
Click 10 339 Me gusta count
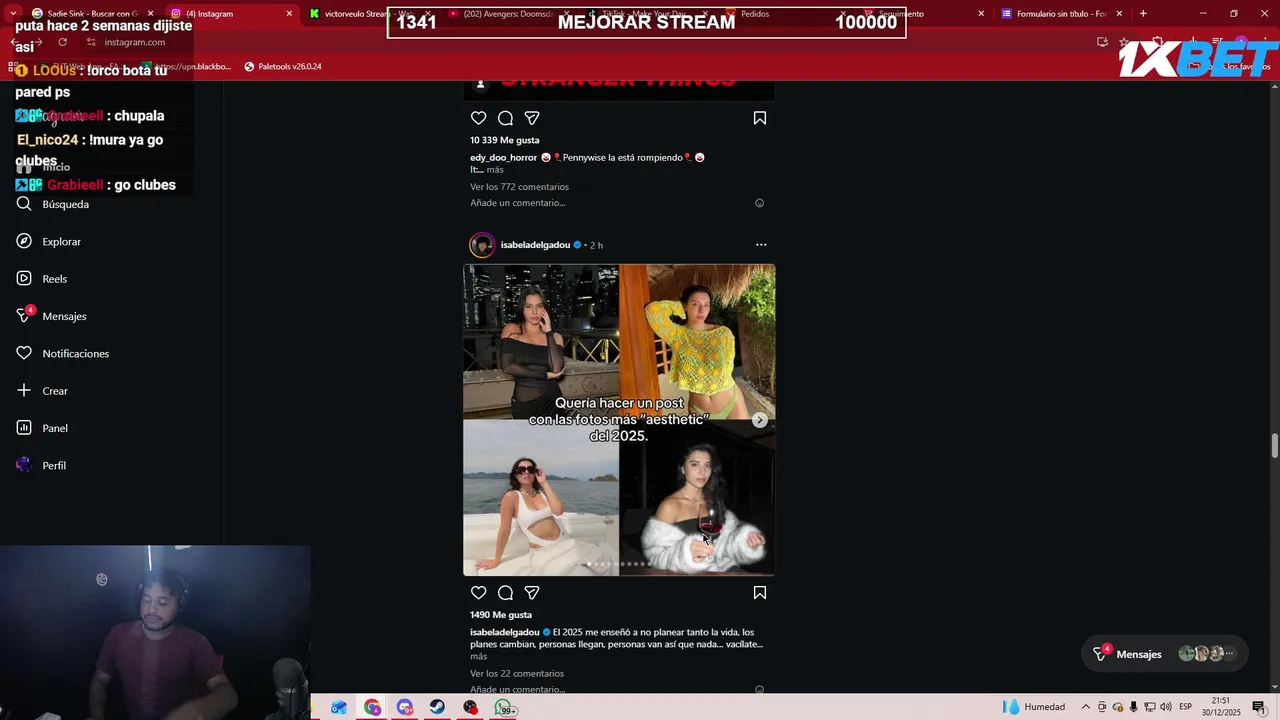(x=505, y=140)
